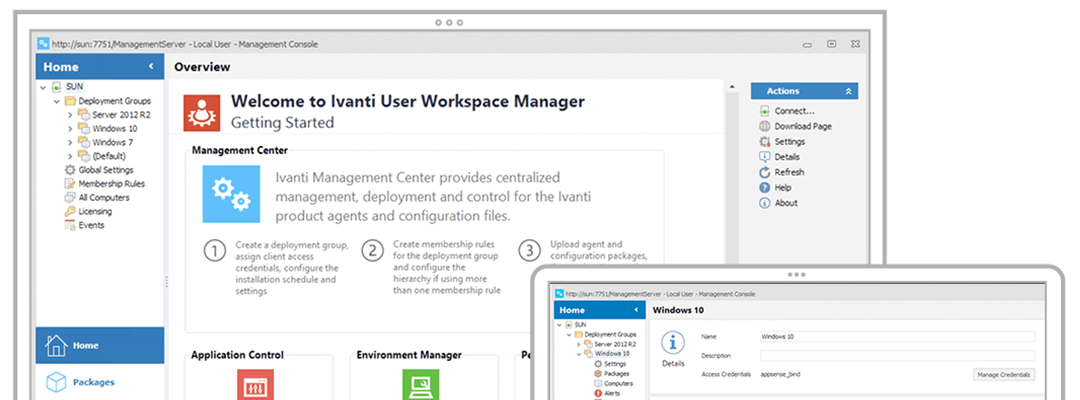
Task: Collapse the SUN node in the small window
Action: 559,324
